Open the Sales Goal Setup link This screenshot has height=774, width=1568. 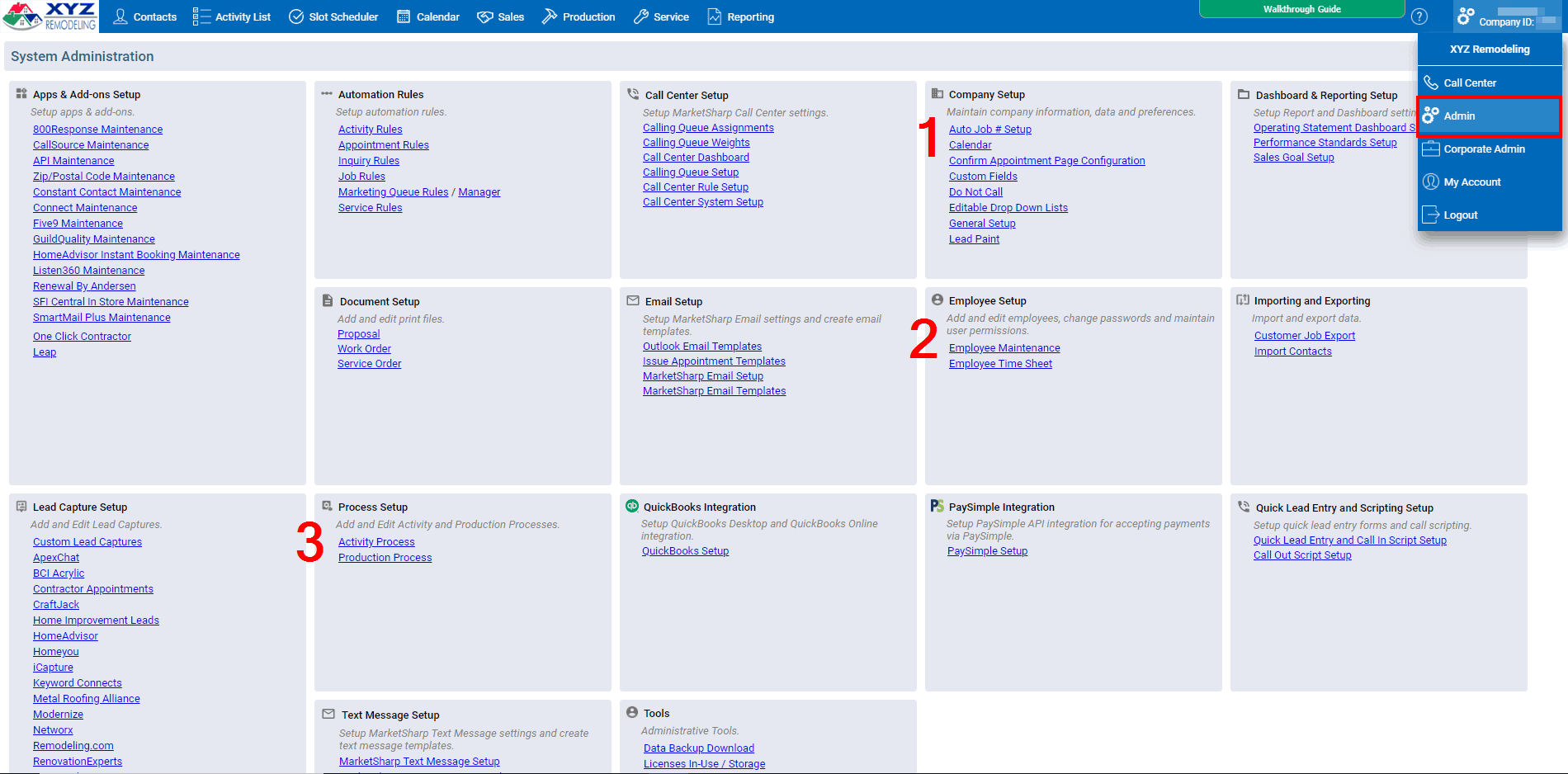click(1293, 158)
